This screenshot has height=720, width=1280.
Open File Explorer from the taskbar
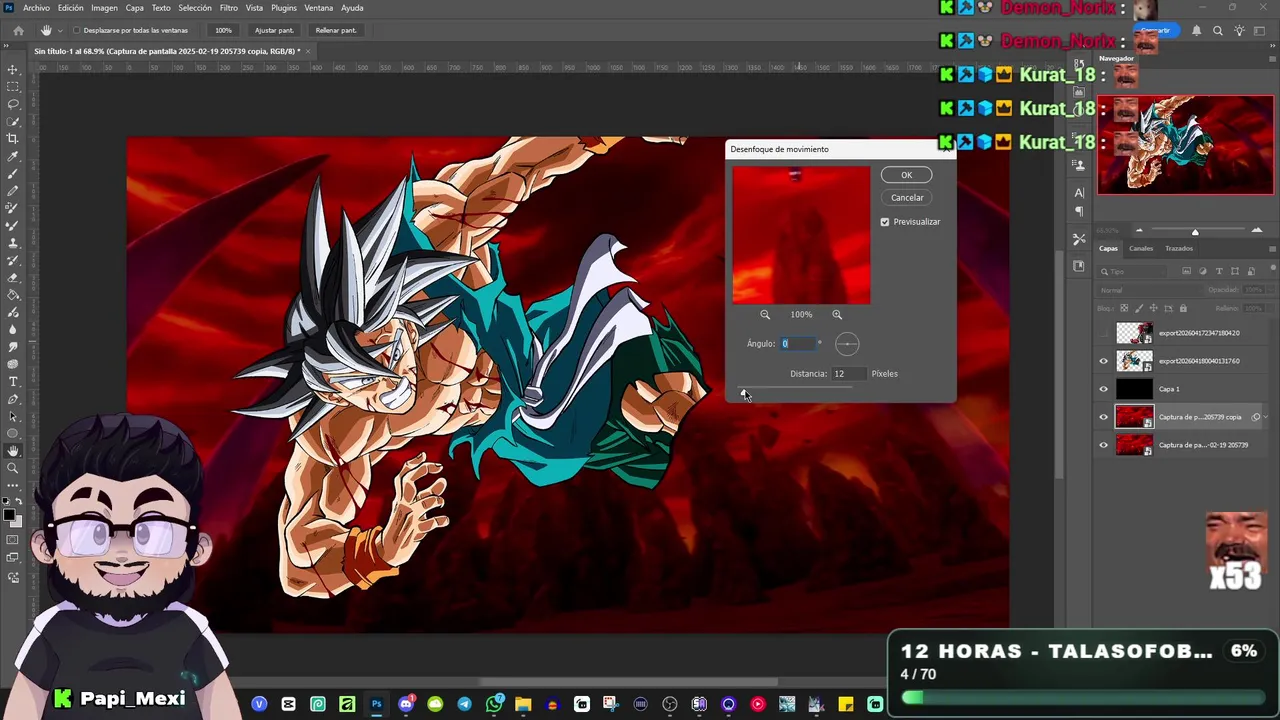tap(523, 704)
